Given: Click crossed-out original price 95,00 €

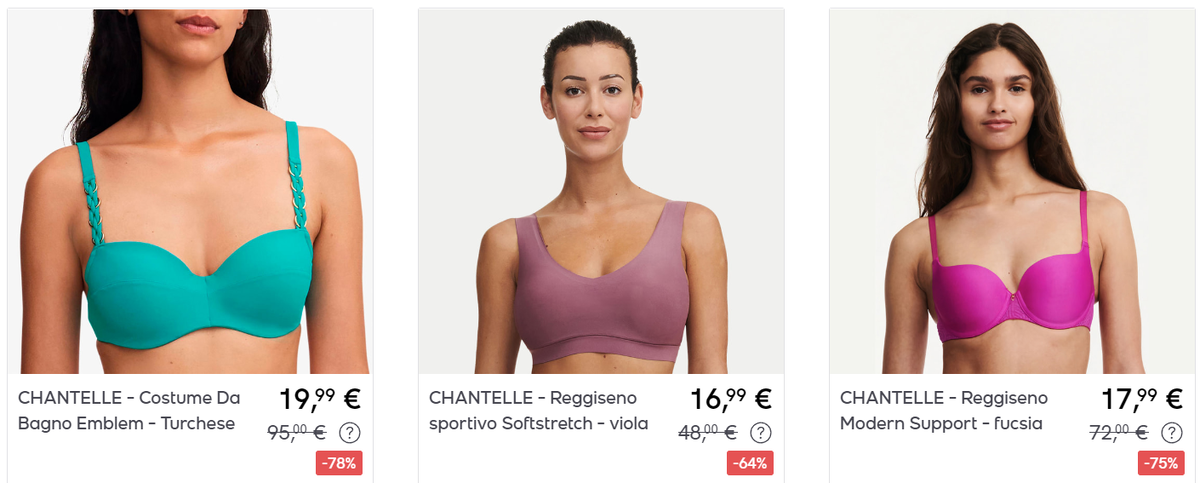Looking at the screenshot, I should (x=298, y=433).
